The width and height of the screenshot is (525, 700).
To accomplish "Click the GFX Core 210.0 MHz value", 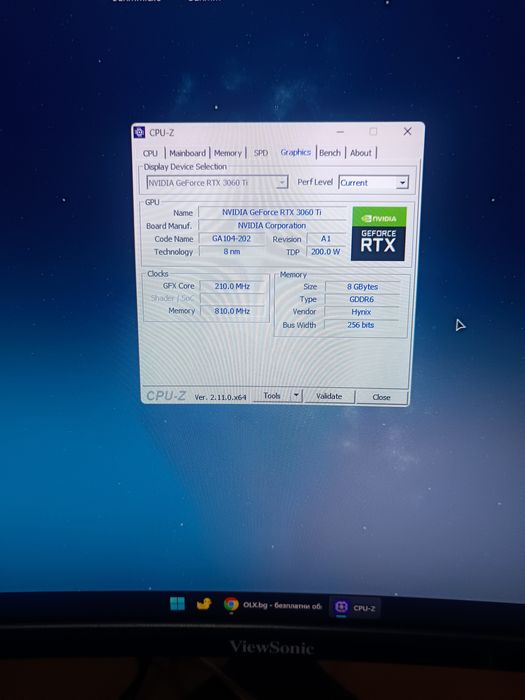I will [232, 286].
